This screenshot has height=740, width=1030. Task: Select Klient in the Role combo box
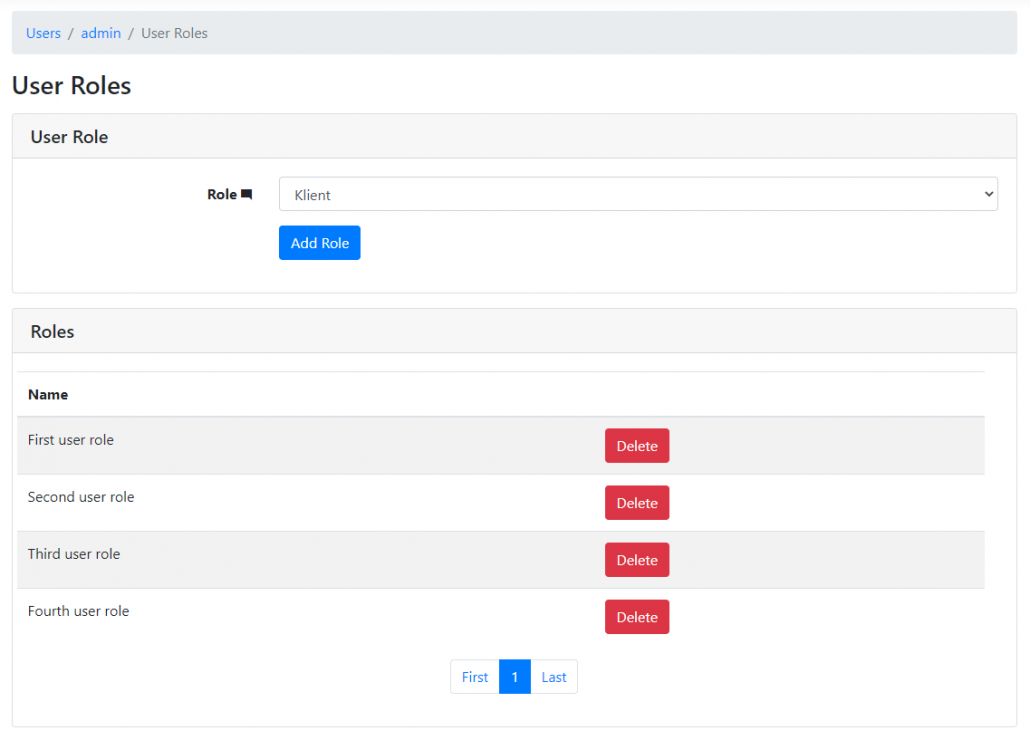[x=637, y=194]
